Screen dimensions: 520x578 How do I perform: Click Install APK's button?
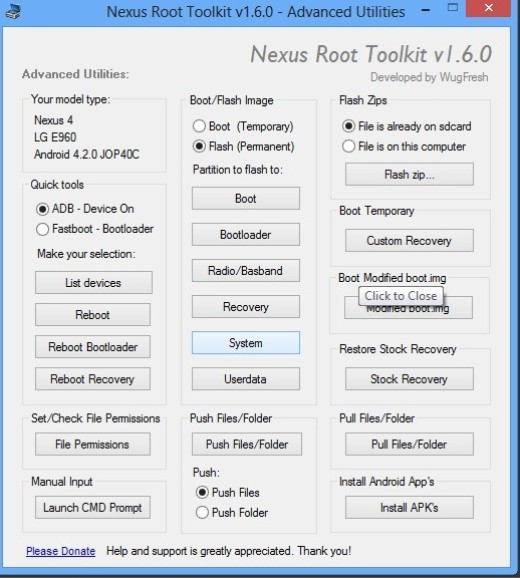[409, 508]
